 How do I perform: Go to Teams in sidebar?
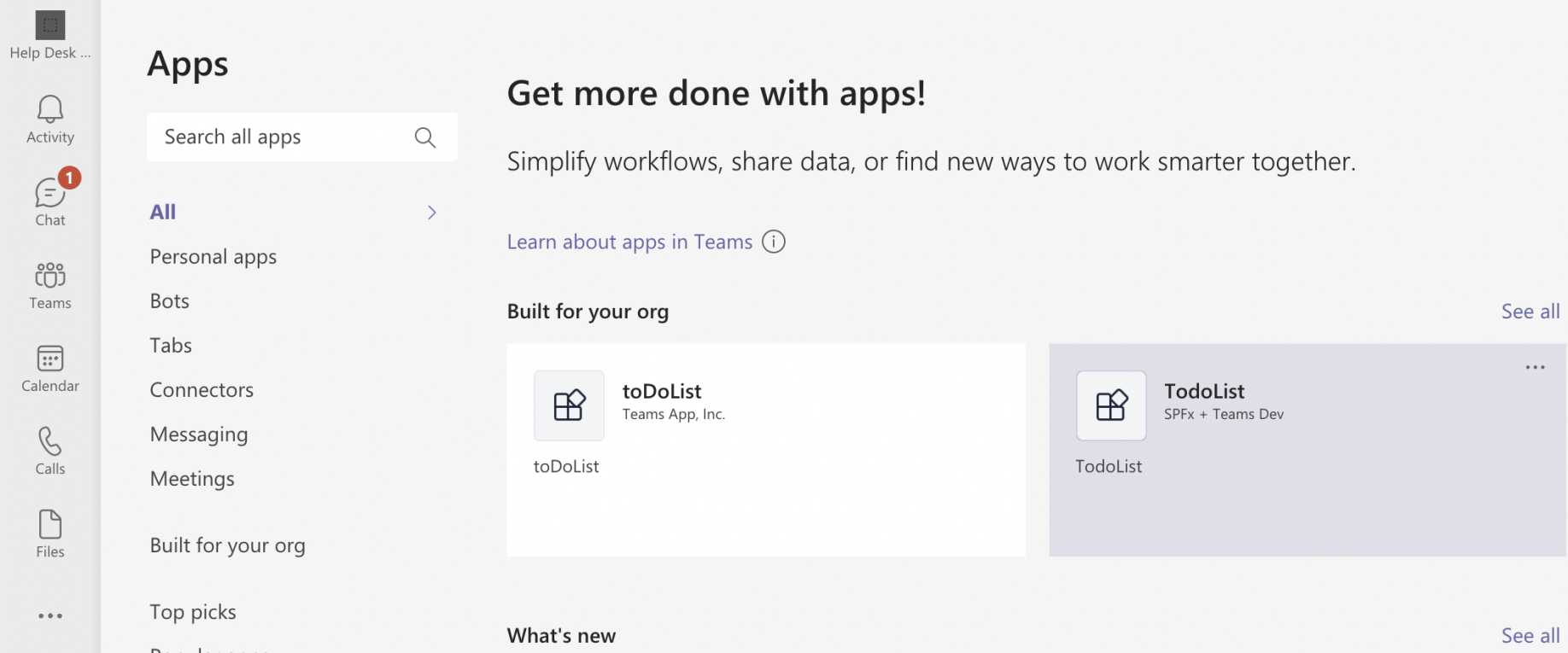pos(50,277)
